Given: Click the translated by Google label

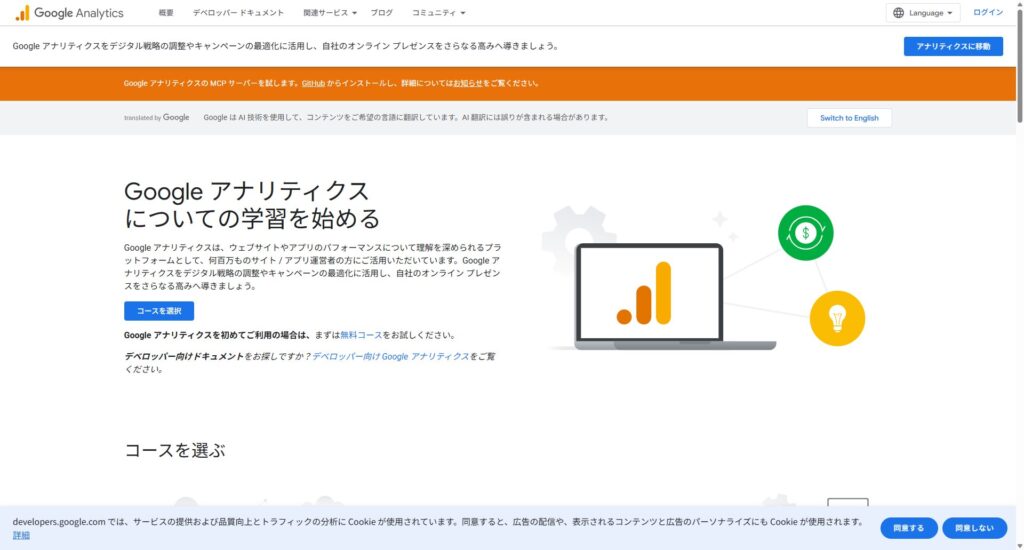Looking at the screenshot, I should point(157,118).
